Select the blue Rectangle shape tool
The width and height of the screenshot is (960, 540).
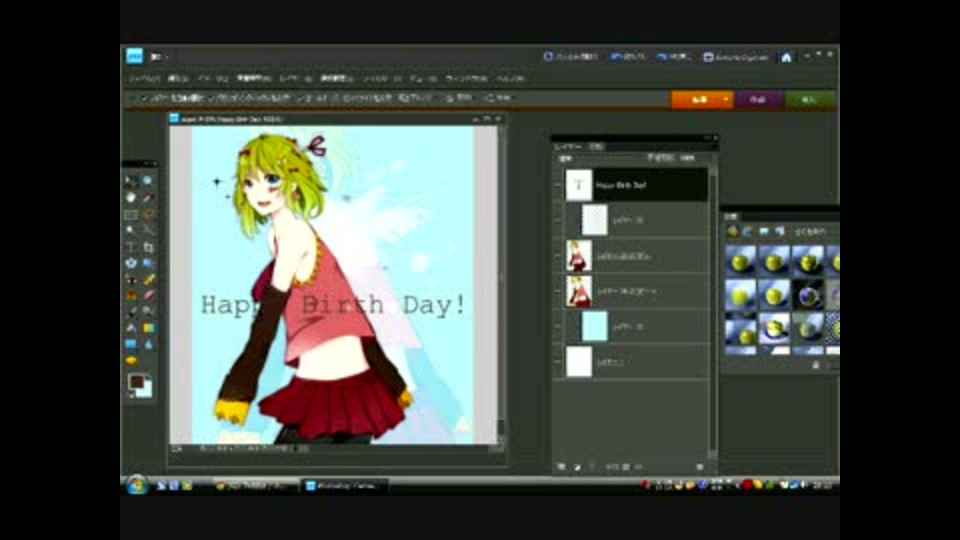point(130,344)
